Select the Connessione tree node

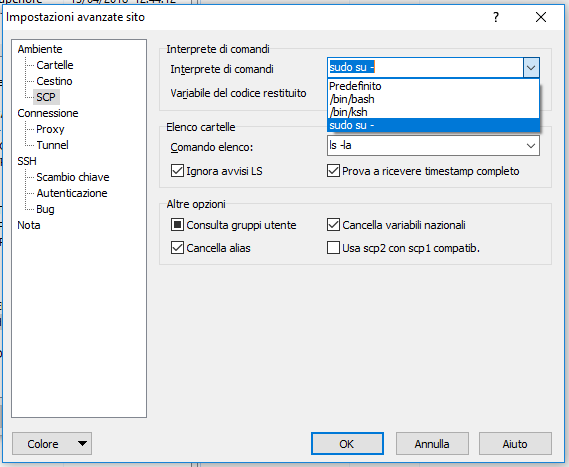48,113
